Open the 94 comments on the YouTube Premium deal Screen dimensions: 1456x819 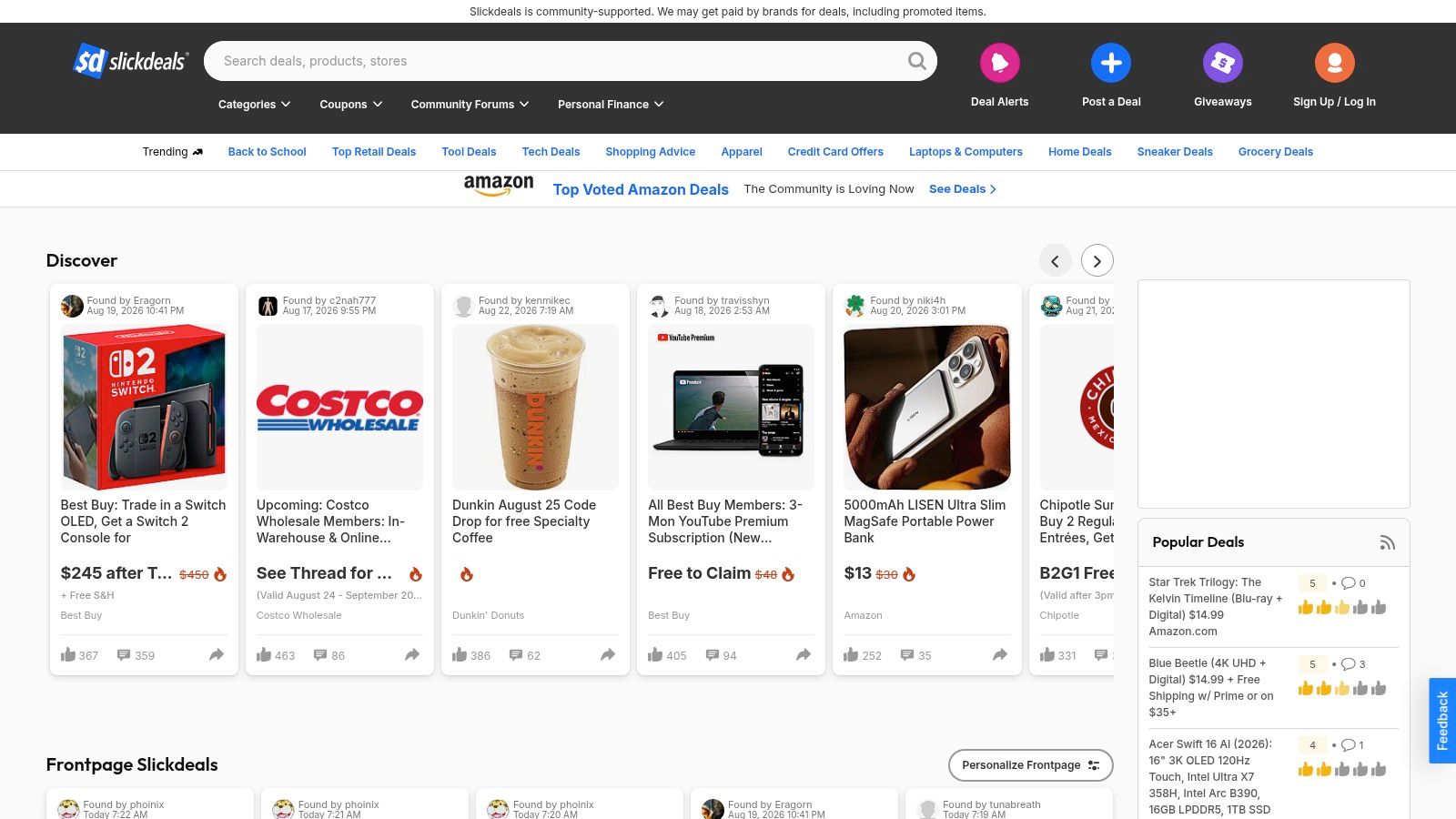click(713, 655)
